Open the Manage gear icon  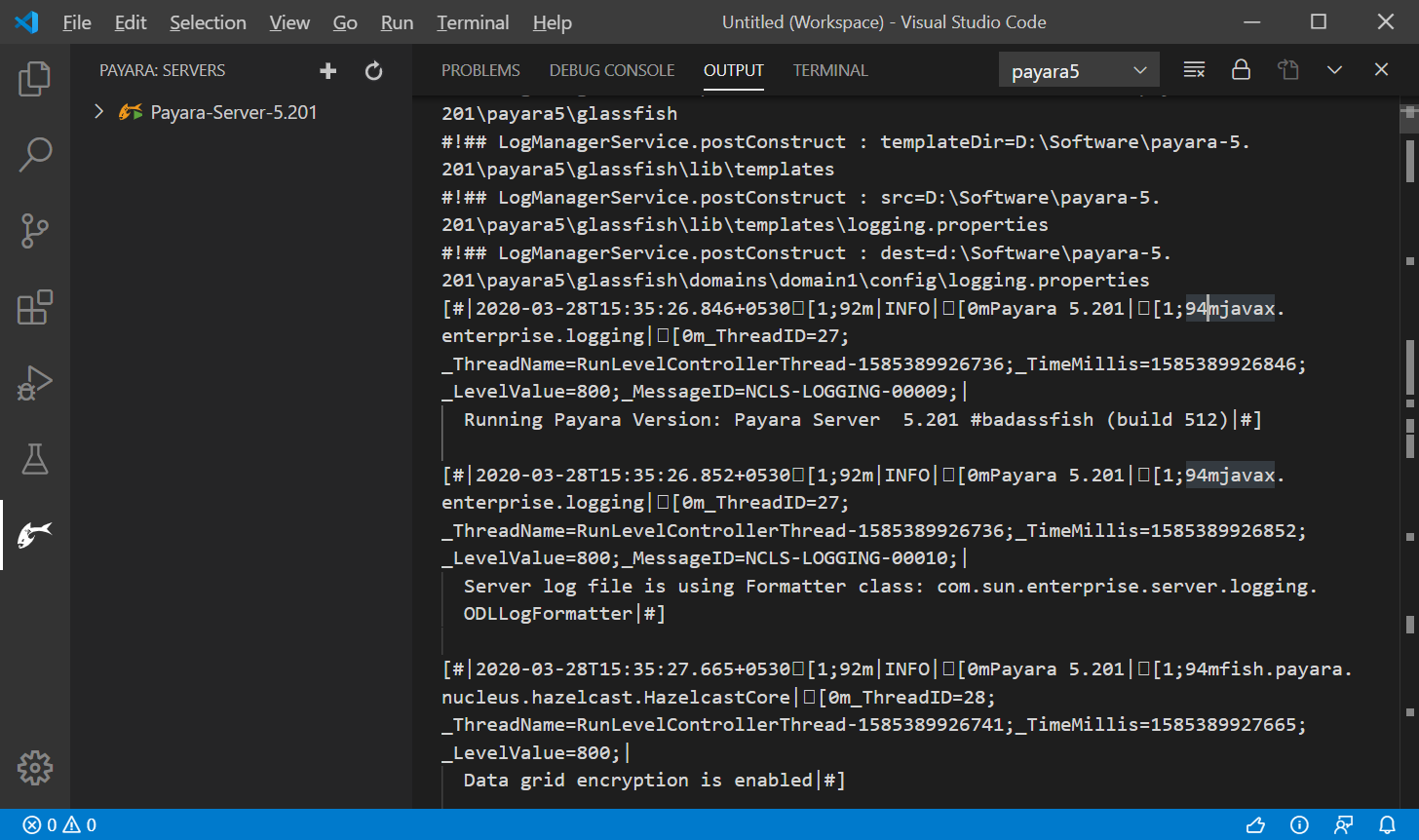35,768
